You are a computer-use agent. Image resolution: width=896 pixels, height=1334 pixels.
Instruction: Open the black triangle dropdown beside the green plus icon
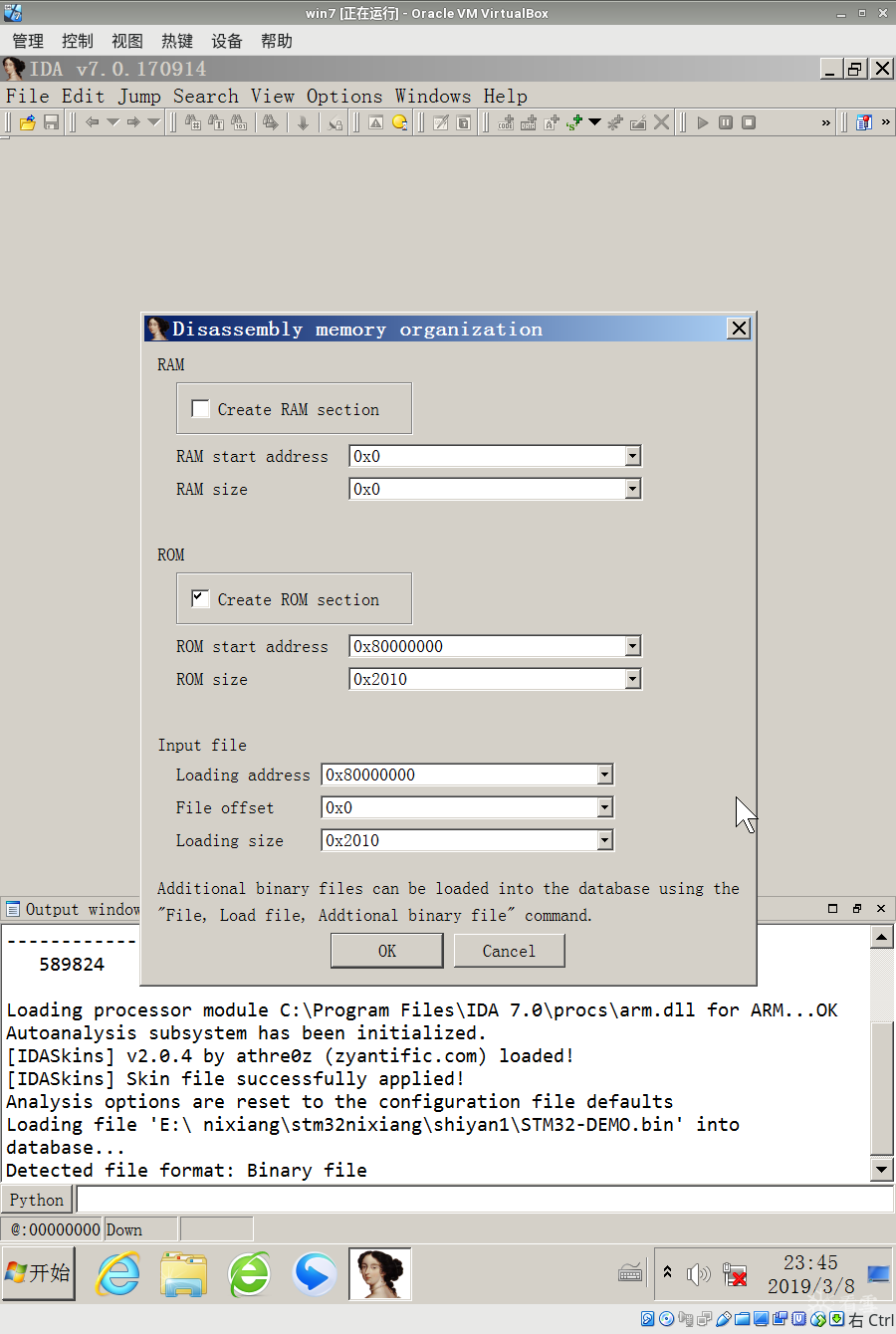pyautogui.click(x=594, y=122)
